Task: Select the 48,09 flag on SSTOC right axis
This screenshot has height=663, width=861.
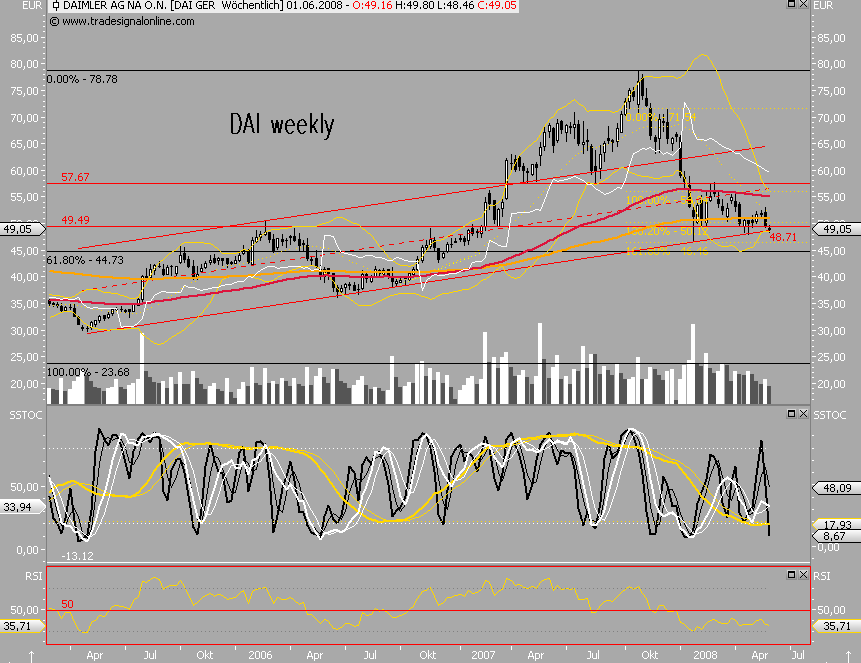Action: coord(836,490)
